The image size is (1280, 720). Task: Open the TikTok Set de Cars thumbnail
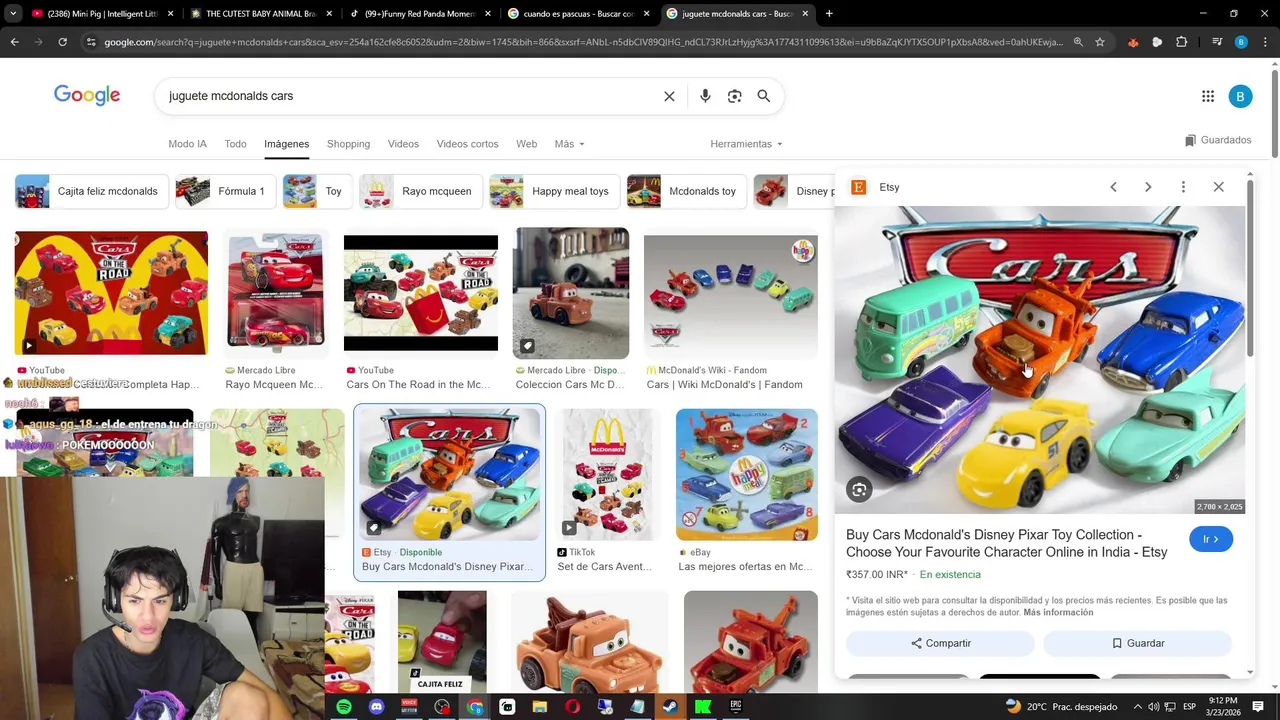coord(608,474)
